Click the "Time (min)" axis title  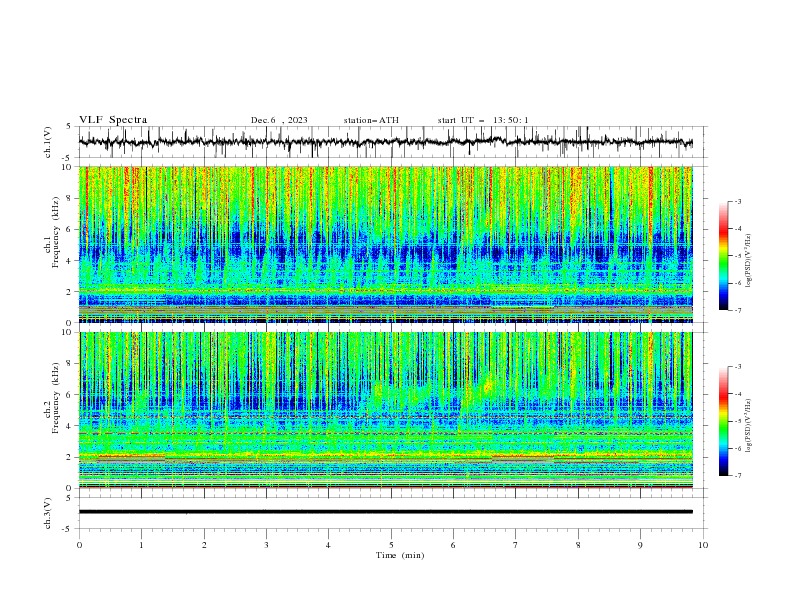tap(400, 555)
